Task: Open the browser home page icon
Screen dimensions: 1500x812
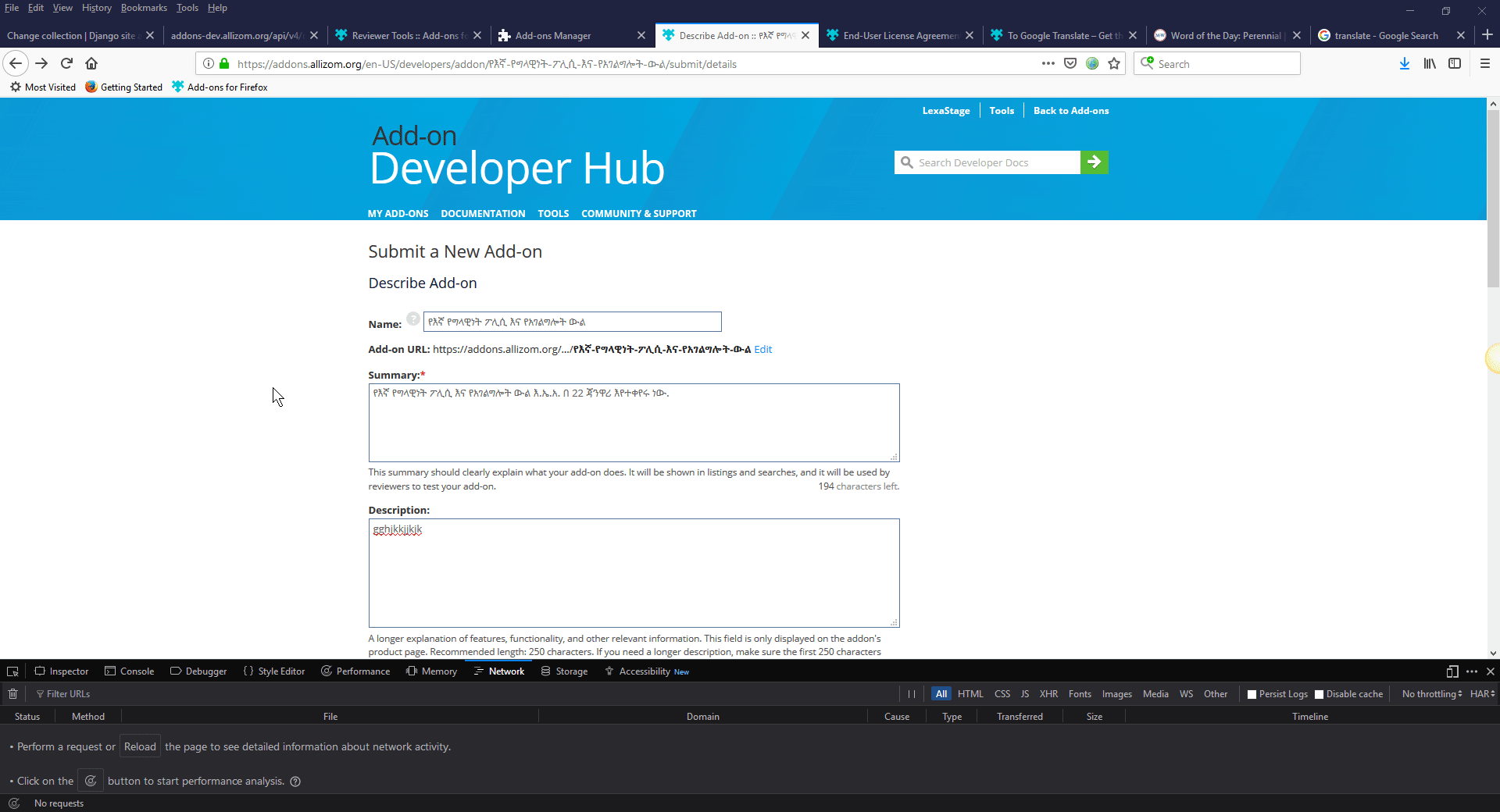Action: (x=91, y=63)
